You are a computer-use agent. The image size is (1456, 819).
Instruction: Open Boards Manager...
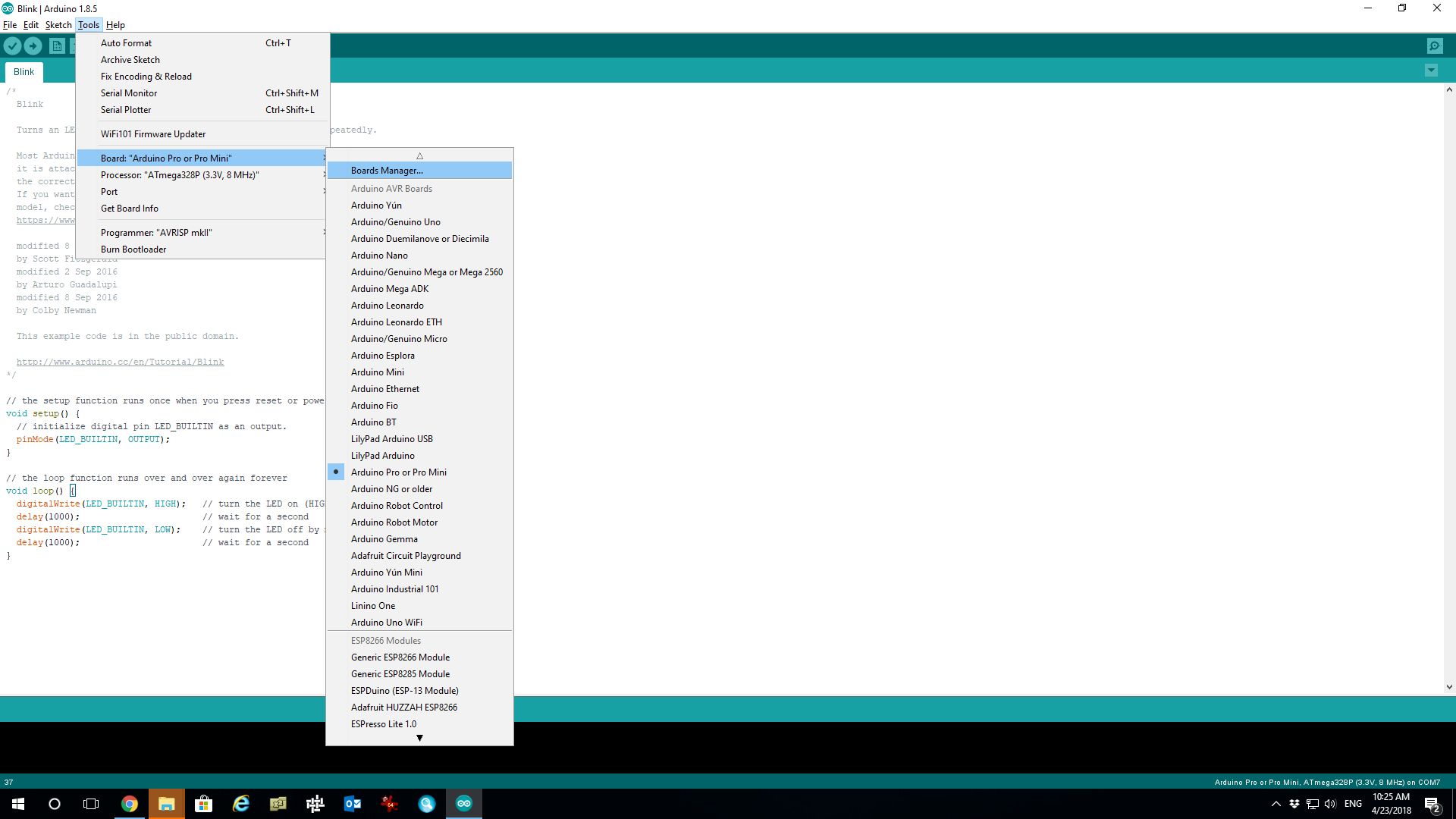(x=387, y=171)
